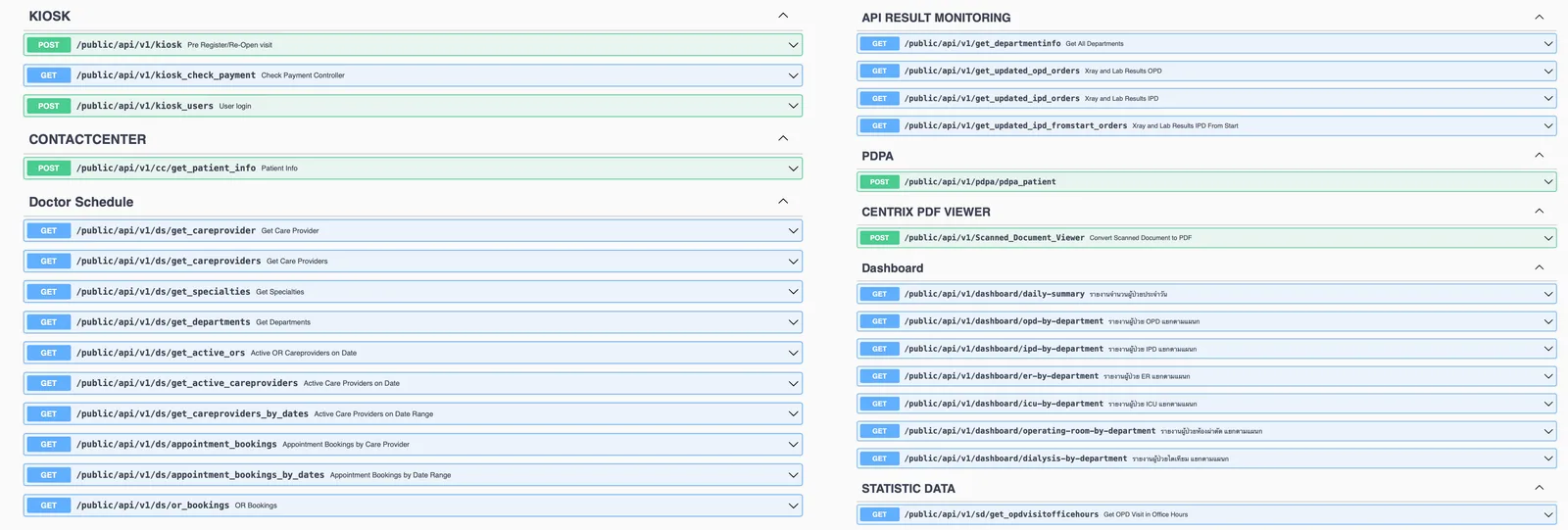Click the Doctor Schedule section title
1568x530 pixels.
81,202
